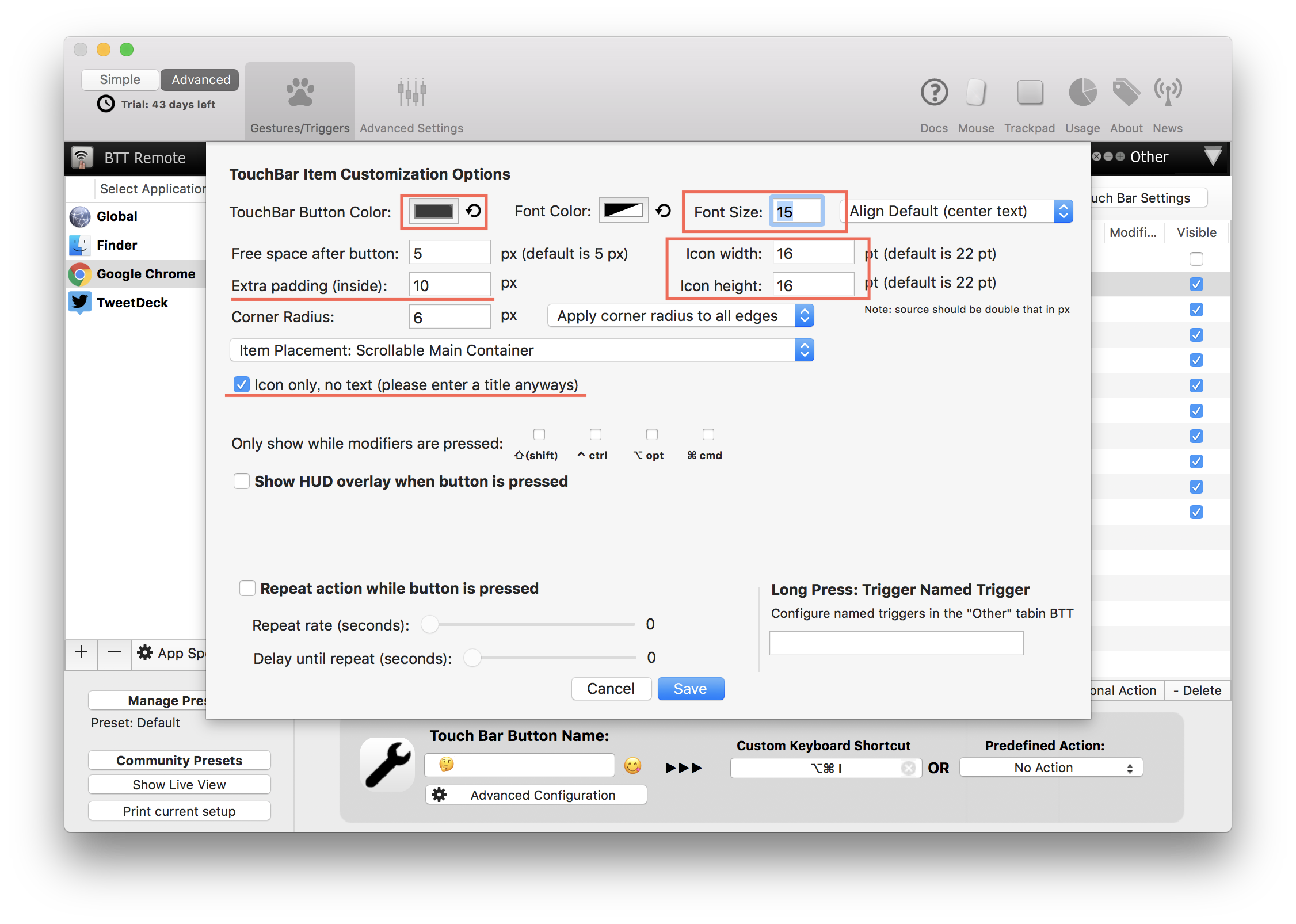
Task: Click the smiley emoji picker icon
Action: [x=632, y=766]
